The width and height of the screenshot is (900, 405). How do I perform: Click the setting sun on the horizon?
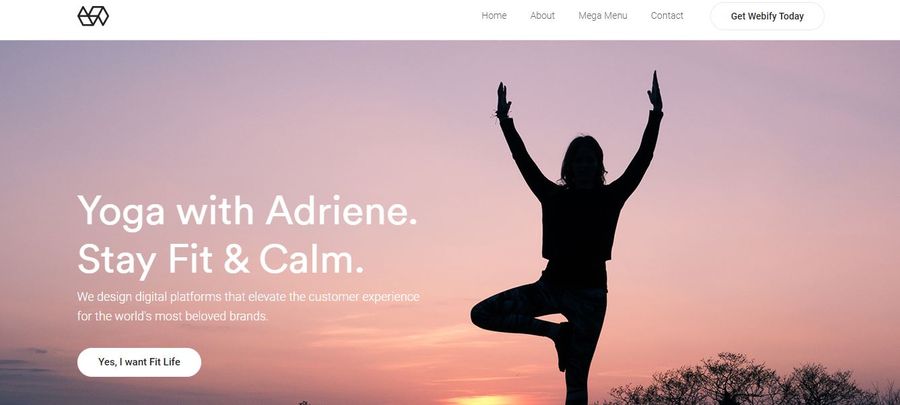pyautogui.click(x=483, y=400)
